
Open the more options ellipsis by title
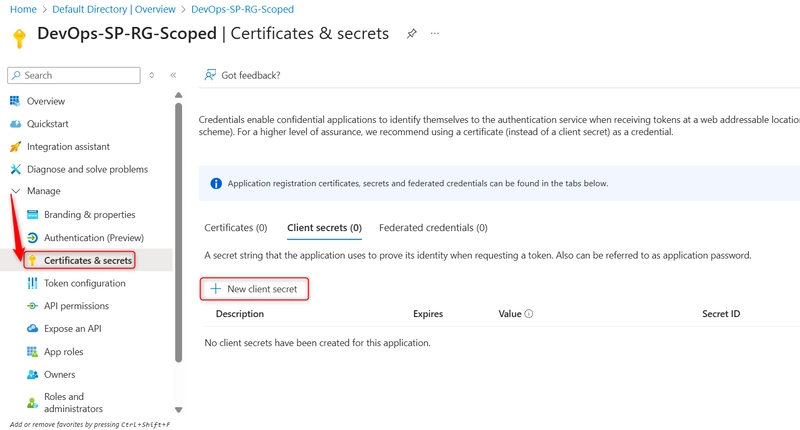435,33
